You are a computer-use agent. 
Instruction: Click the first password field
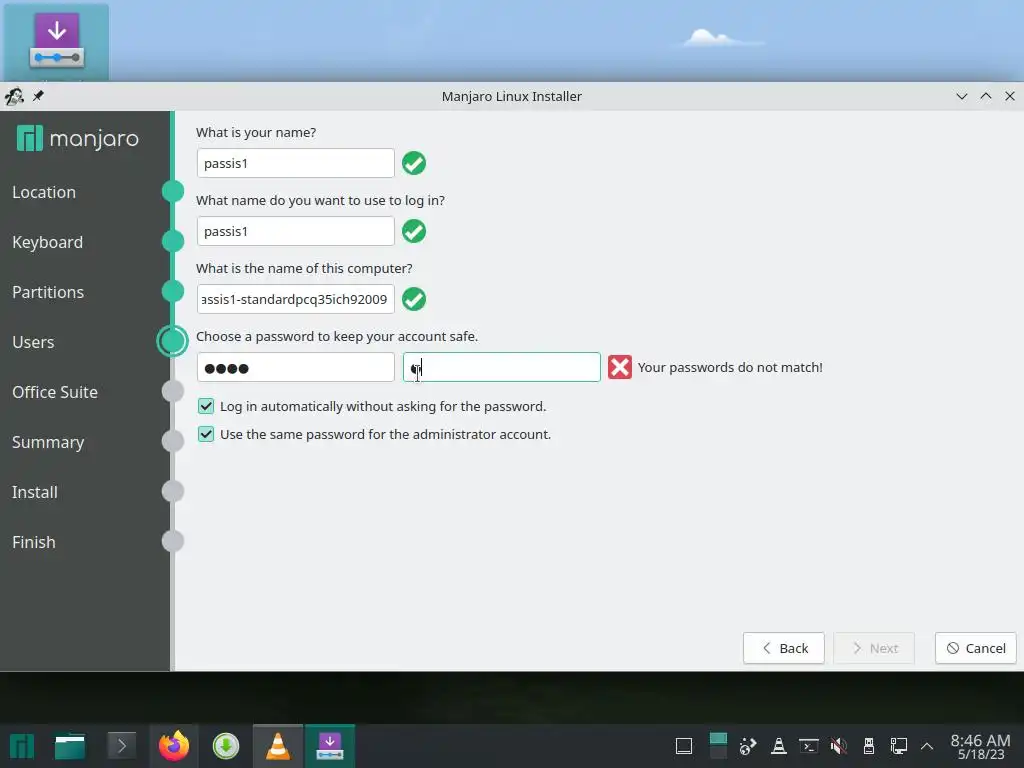[296, 368]
